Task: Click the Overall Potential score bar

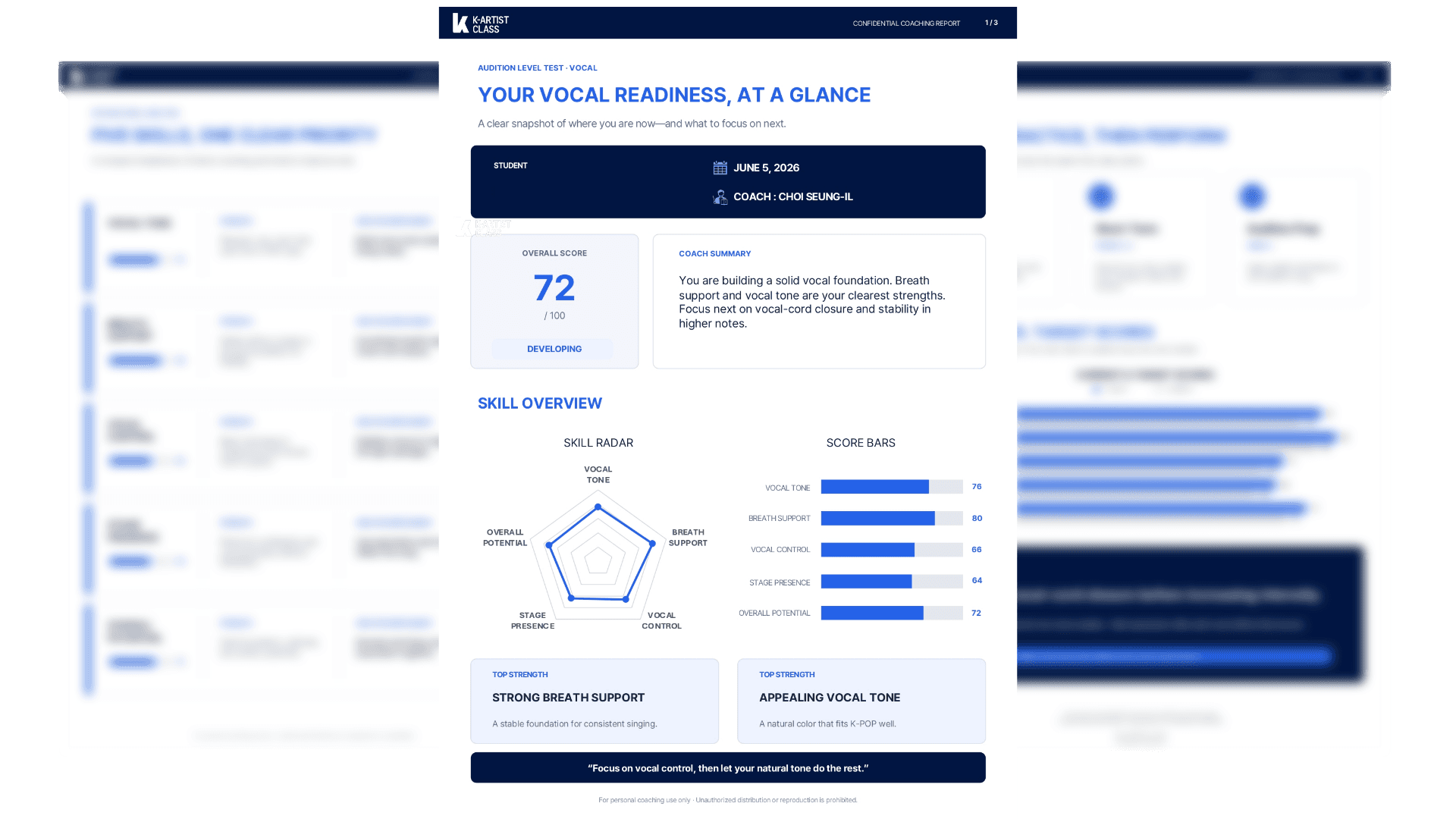Action: [892, 613]
